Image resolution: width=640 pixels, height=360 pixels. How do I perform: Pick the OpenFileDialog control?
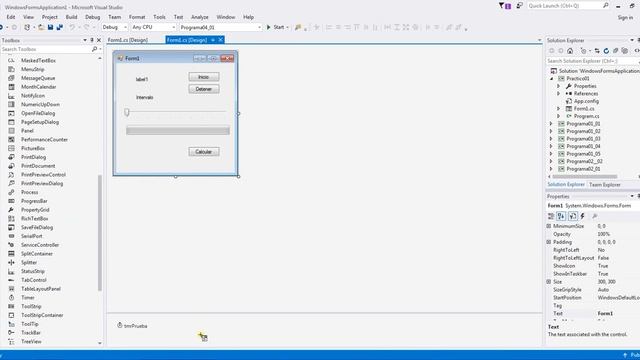pyautogui.click(x=38, y=113)
